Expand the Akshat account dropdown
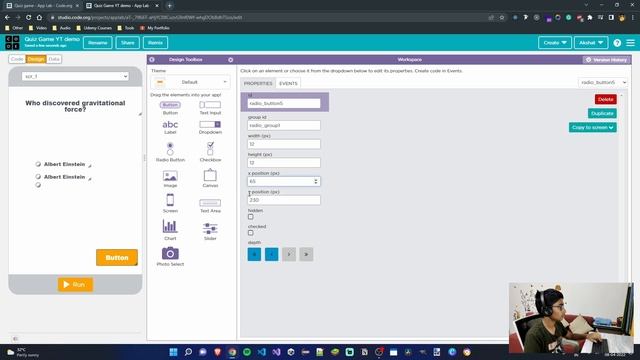This screenshot has width=640, height=360. pyautogui.click(x=591, y=43)
